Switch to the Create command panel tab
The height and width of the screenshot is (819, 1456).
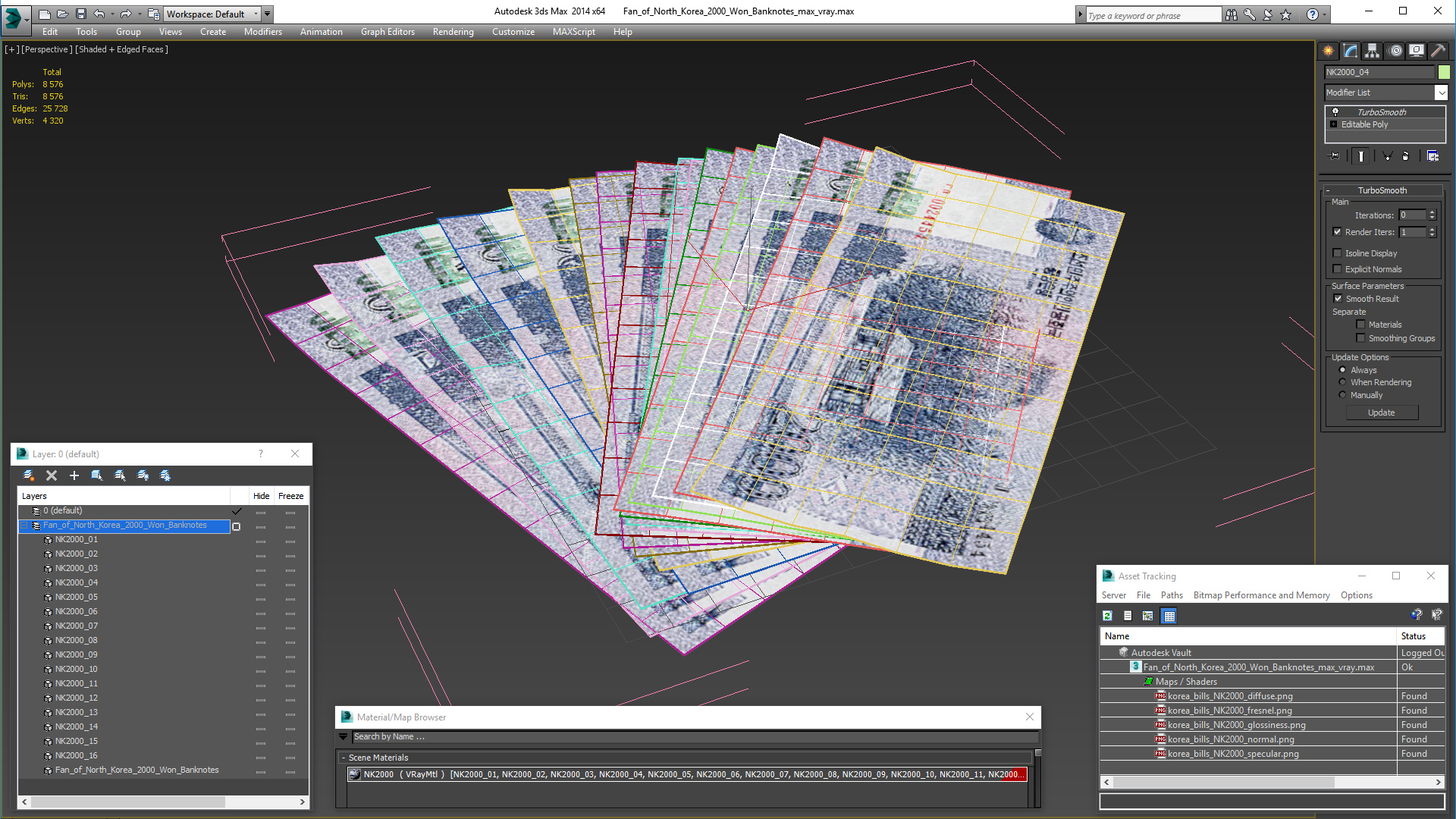[1329, 51]
